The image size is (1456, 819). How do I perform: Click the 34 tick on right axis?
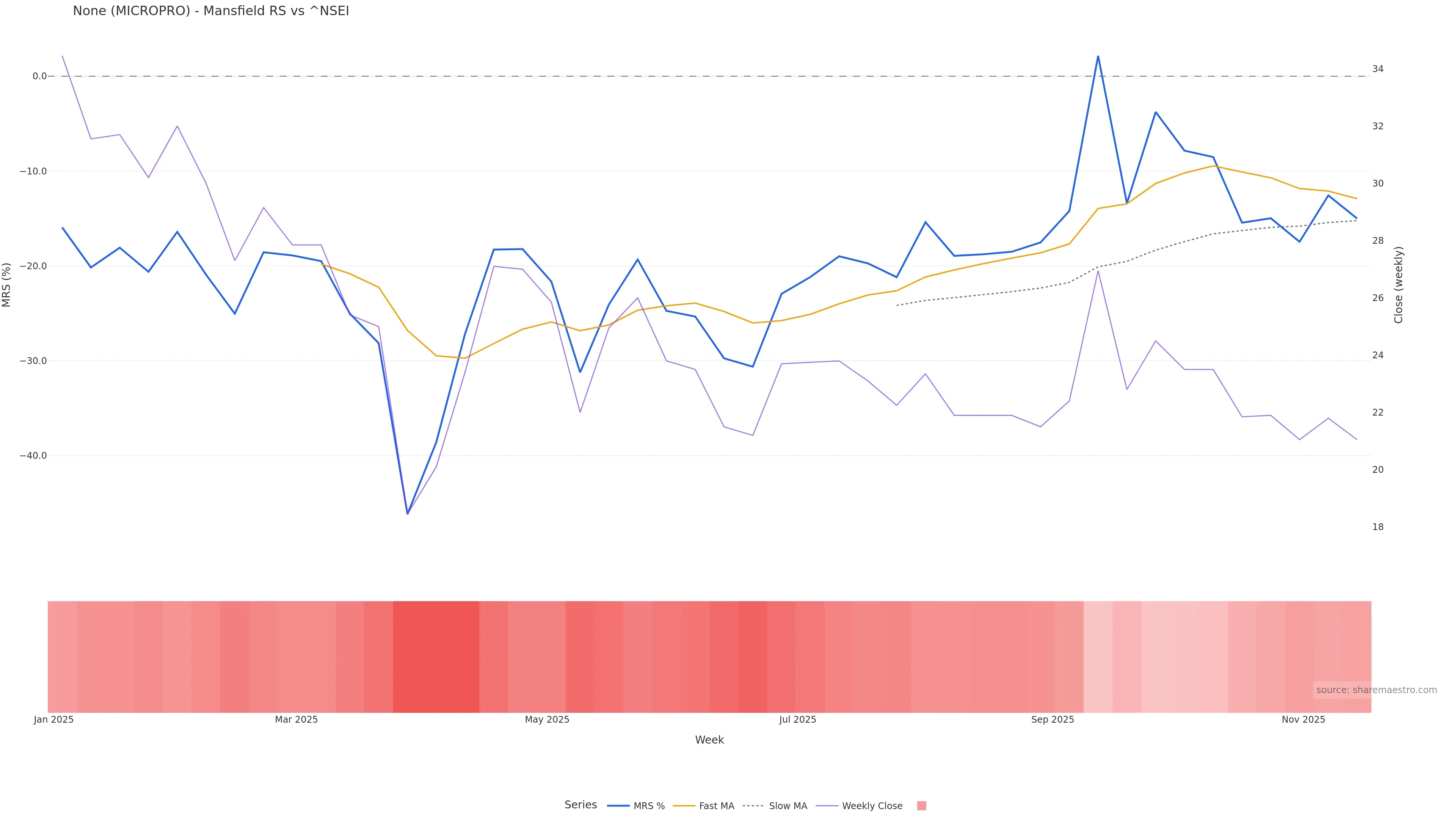[1378, 69]
